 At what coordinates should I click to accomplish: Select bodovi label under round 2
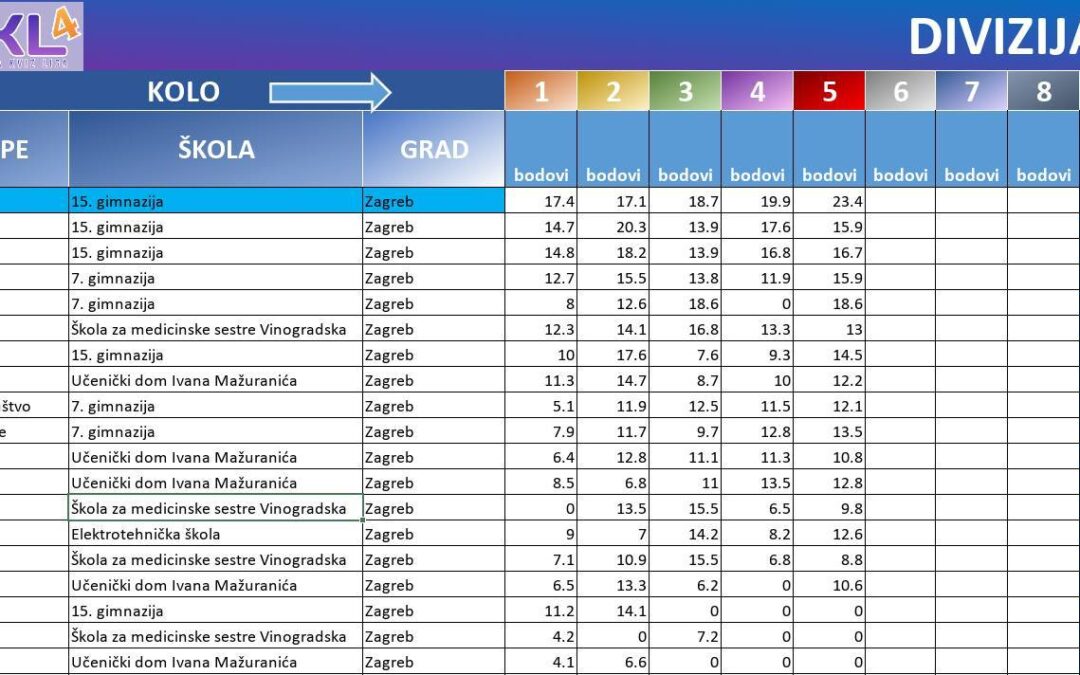coord(613,174)
